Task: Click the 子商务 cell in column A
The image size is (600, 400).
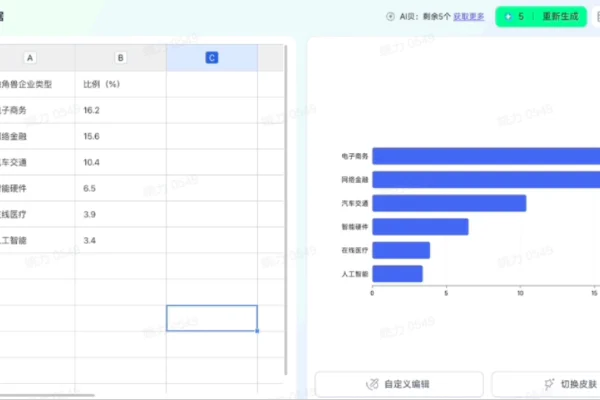Action: (x=38, y=110)
